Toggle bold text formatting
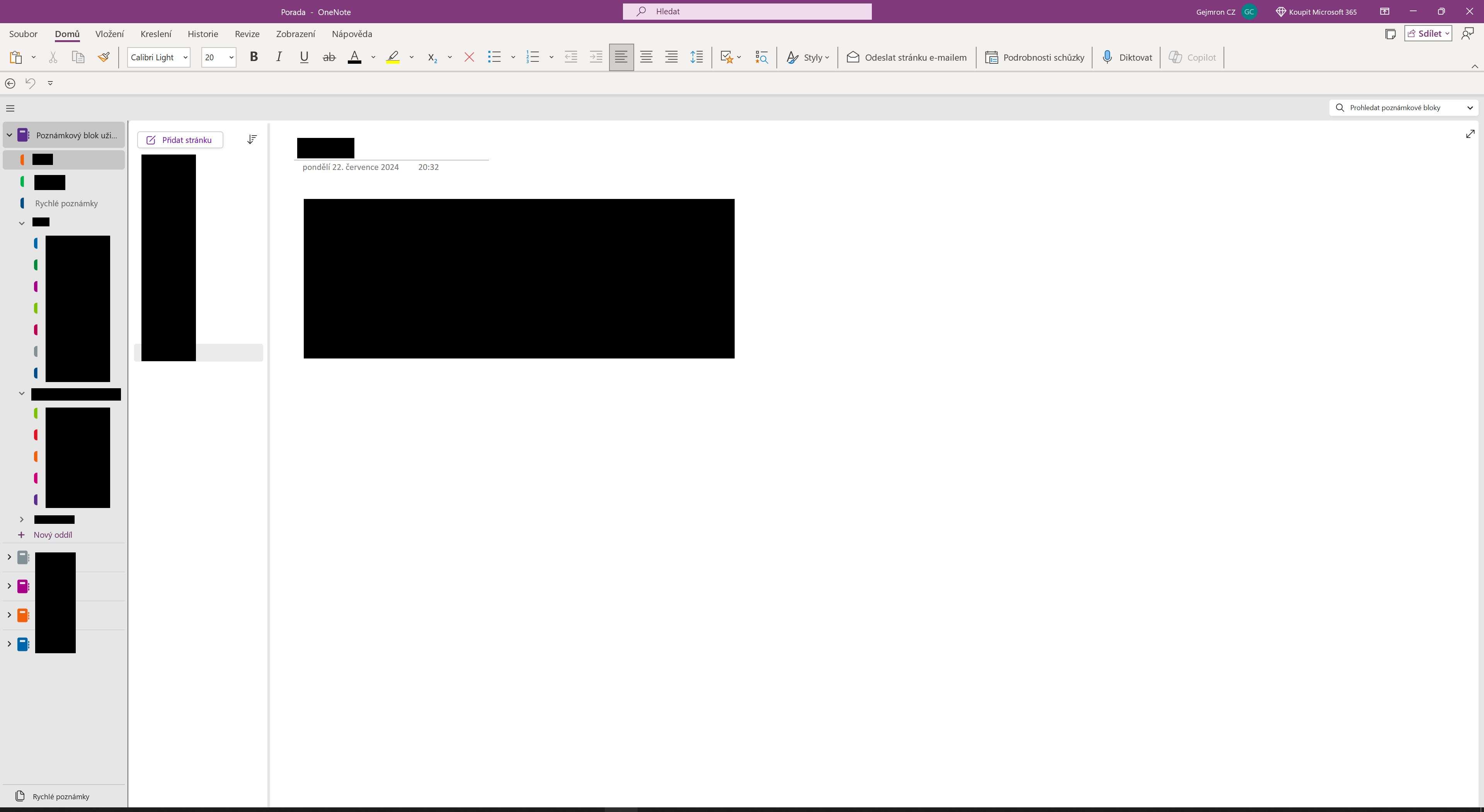This screenshot has height=812, width=1484. pyautogui.click(x=254, y=57)
